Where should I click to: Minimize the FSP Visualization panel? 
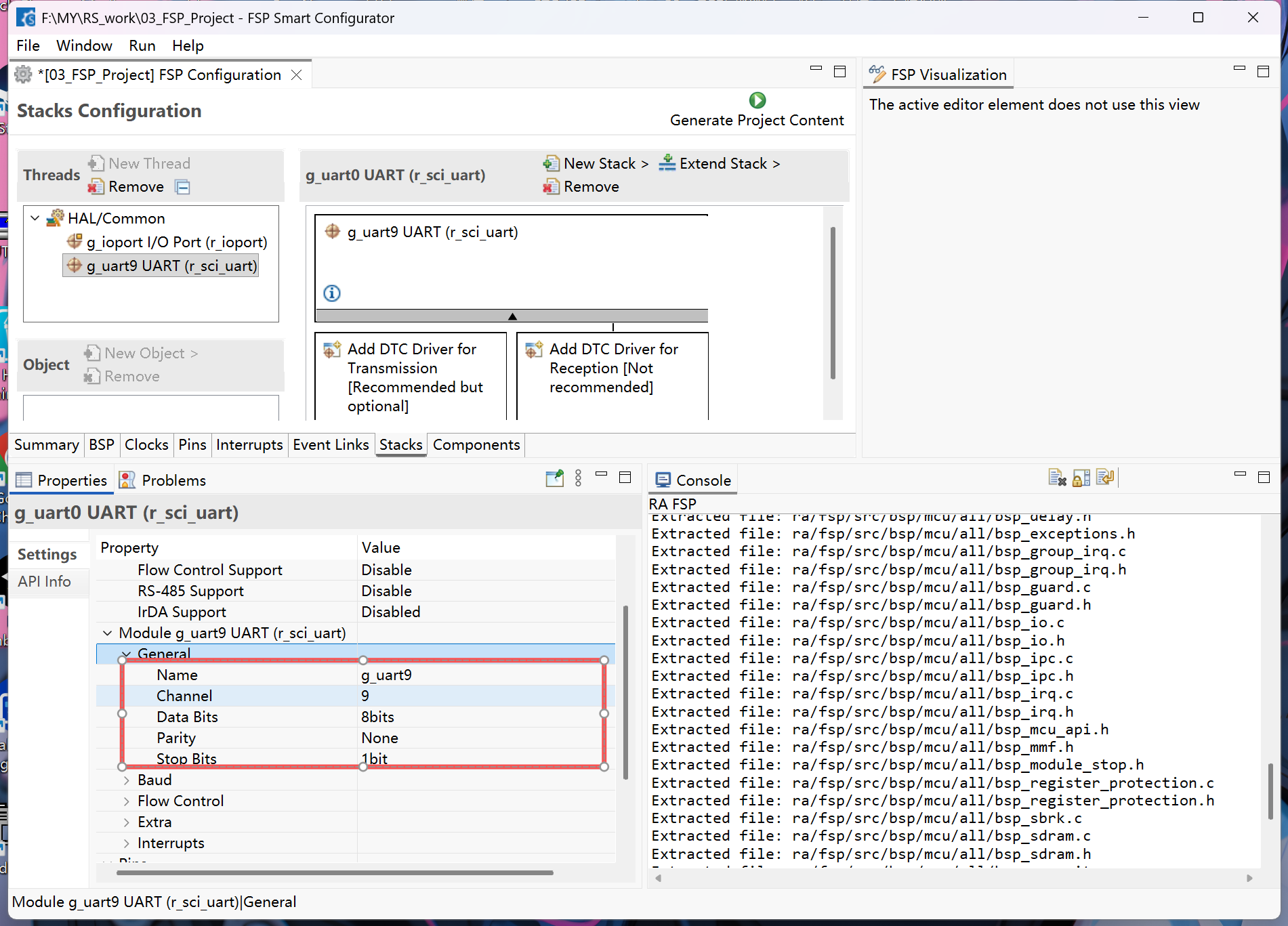tap(1239, 68)
